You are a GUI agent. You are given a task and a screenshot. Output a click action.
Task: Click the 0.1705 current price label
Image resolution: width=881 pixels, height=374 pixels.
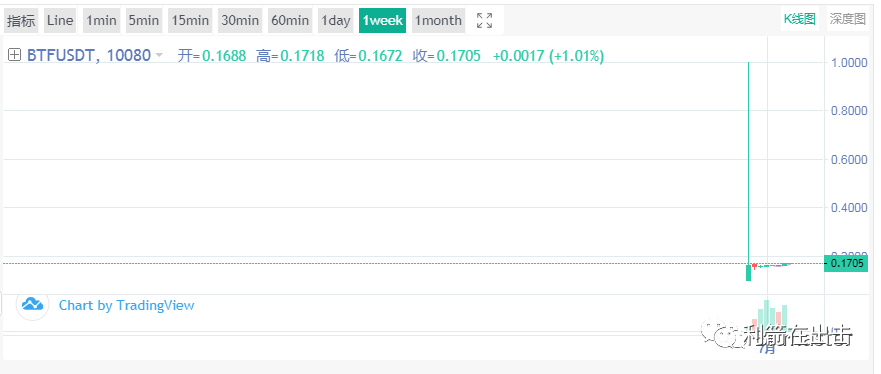click(846, 263)
